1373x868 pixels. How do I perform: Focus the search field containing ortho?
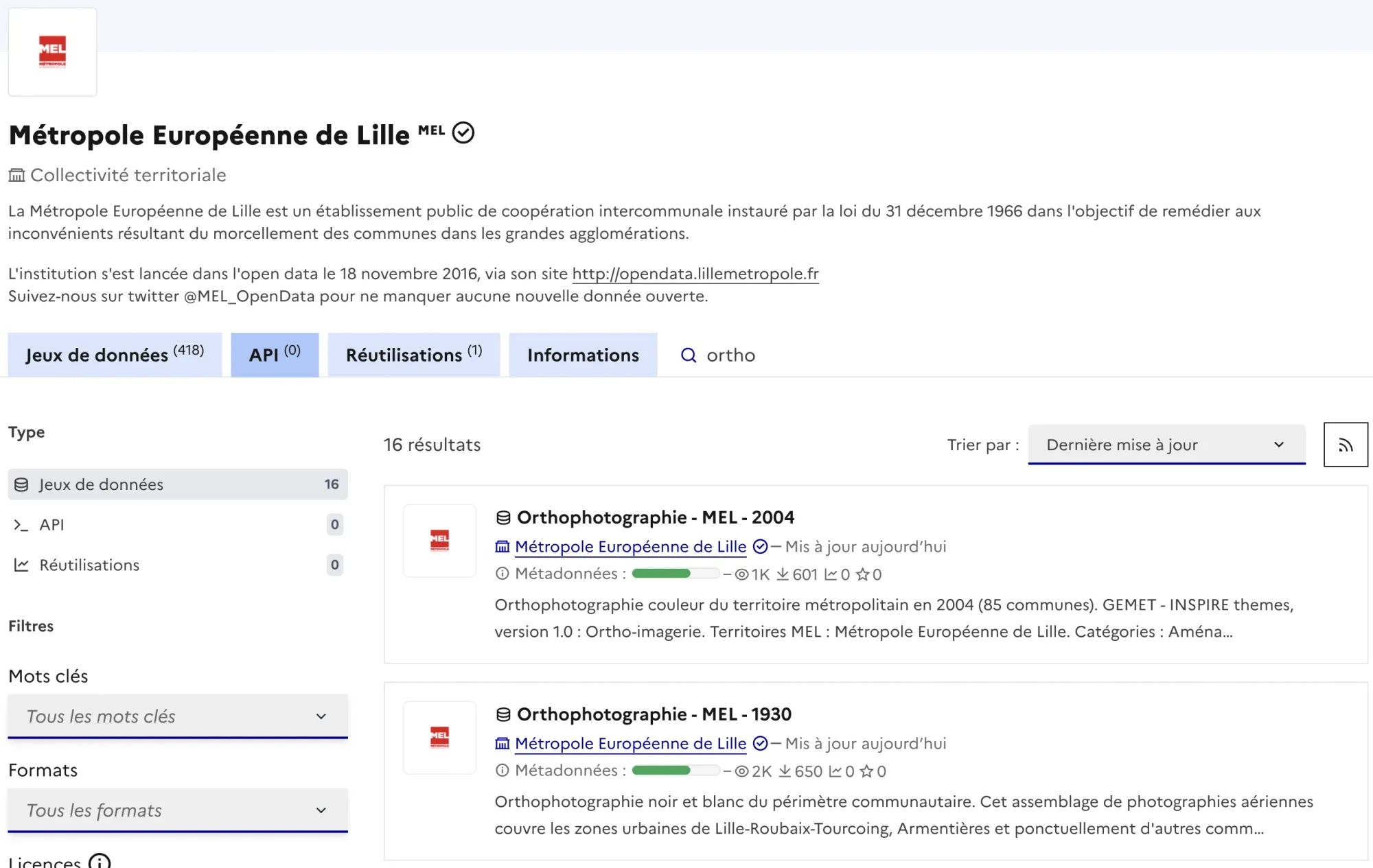coord(730,355)
